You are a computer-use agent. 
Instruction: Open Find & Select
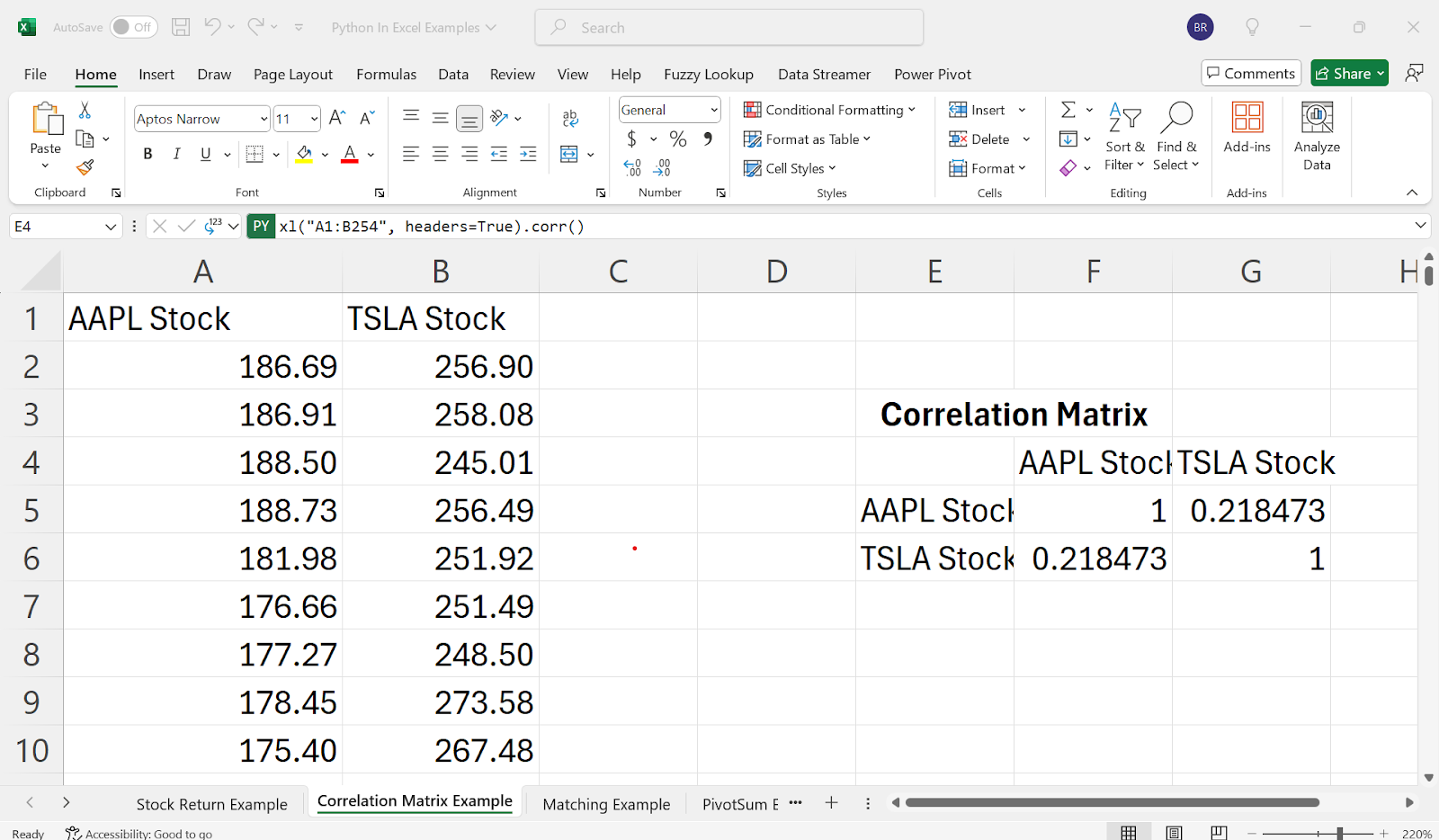(x=1176, y=137)
